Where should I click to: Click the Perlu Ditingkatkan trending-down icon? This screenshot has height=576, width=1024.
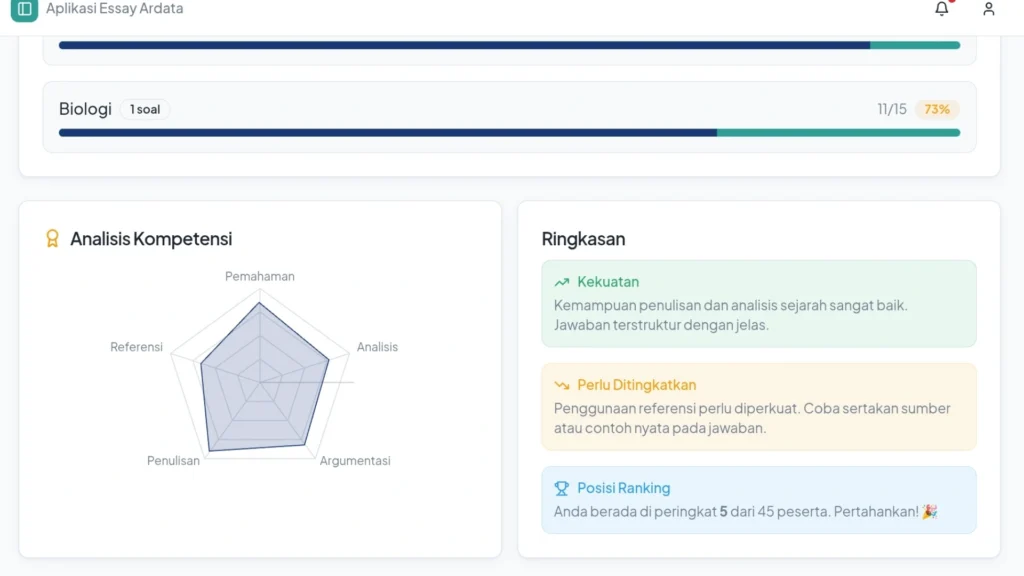pos(562,385)
